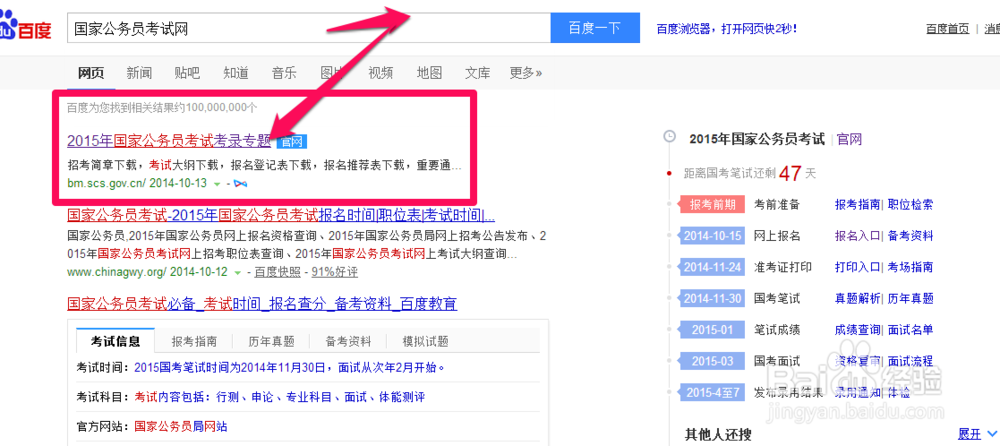This screenshot has height=446, width=1000.
Task: Open the 真题解析 link
Action: click(x=857, y=298)
